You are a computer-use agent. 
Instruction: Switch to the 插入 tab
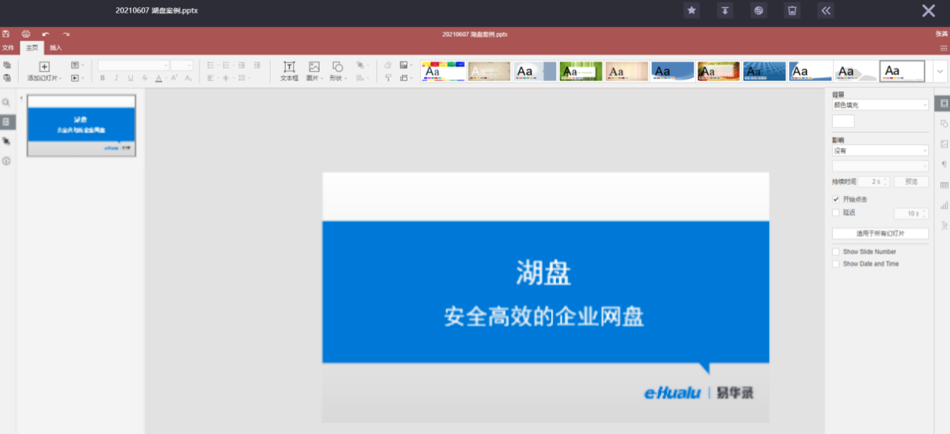56,47
